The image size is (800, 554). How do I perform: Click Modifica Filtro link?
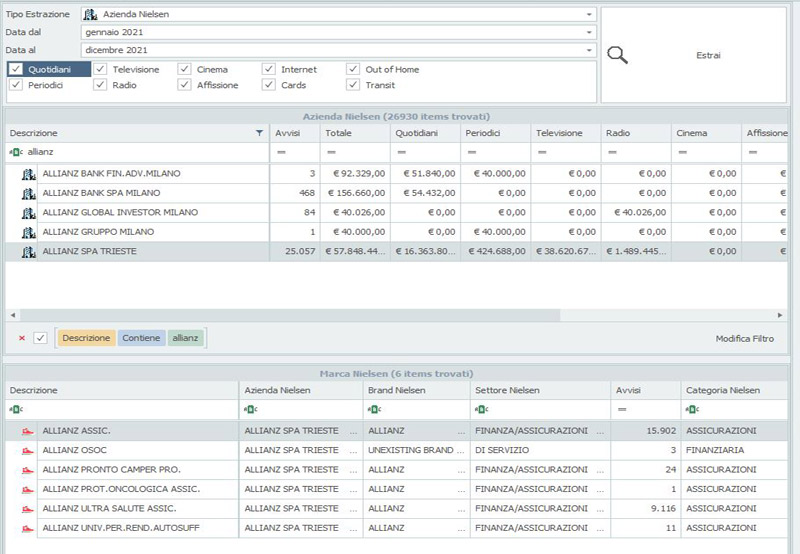click(x=744, y=339)
